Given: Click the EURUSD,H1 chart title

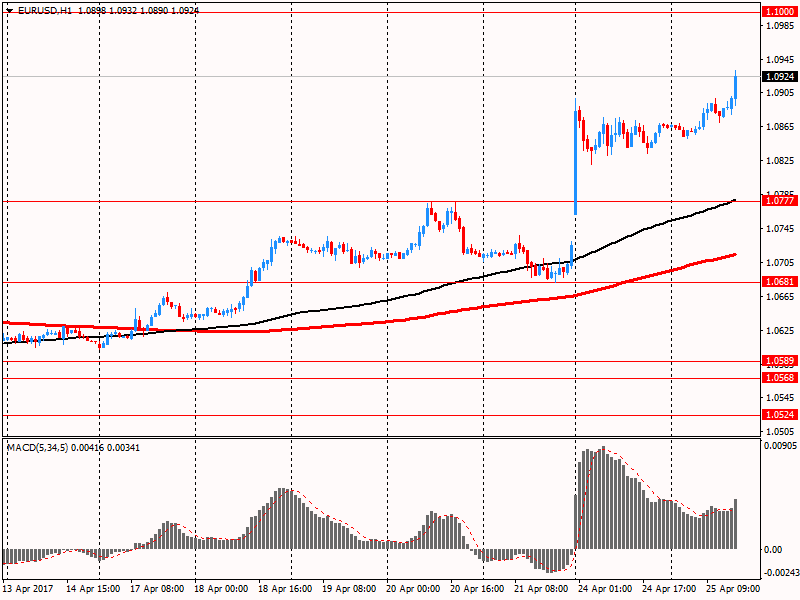Looking at the screenshot, I should (45, 10).
